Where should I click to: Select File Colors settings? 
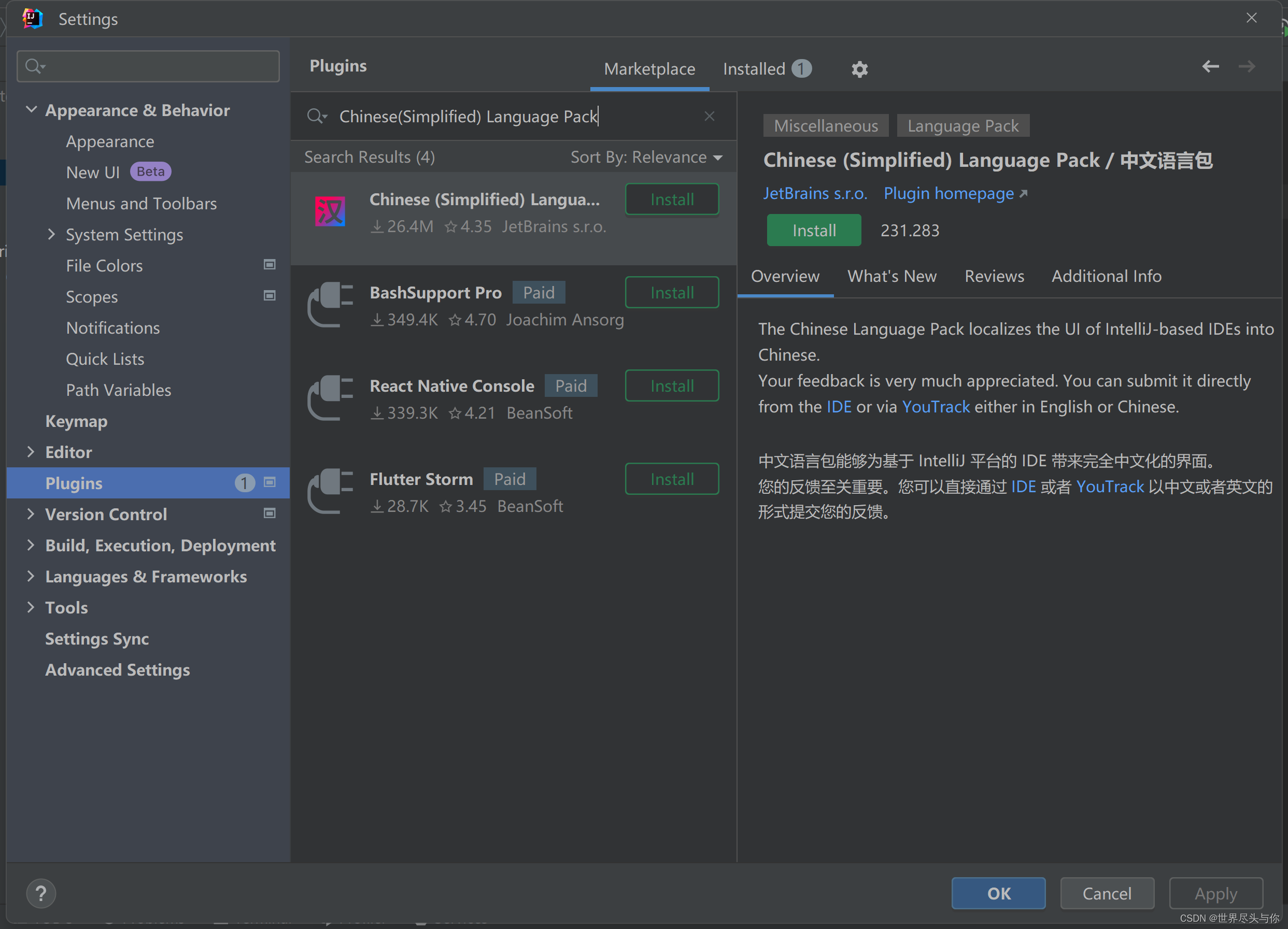(x=105, y=265)
